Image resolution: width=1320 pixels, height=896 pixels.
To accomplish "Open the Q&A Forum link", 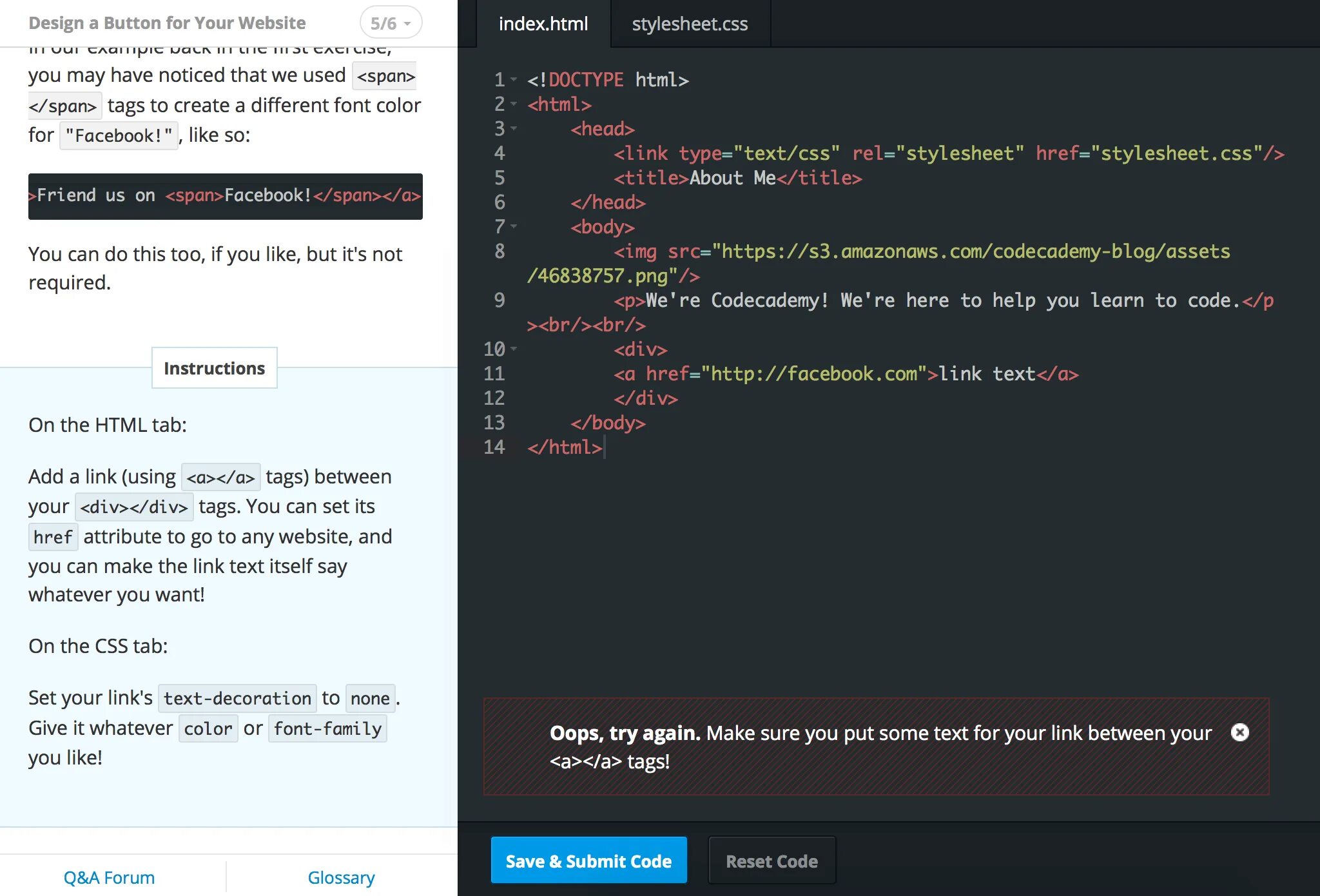I will (x=109, y=877).
